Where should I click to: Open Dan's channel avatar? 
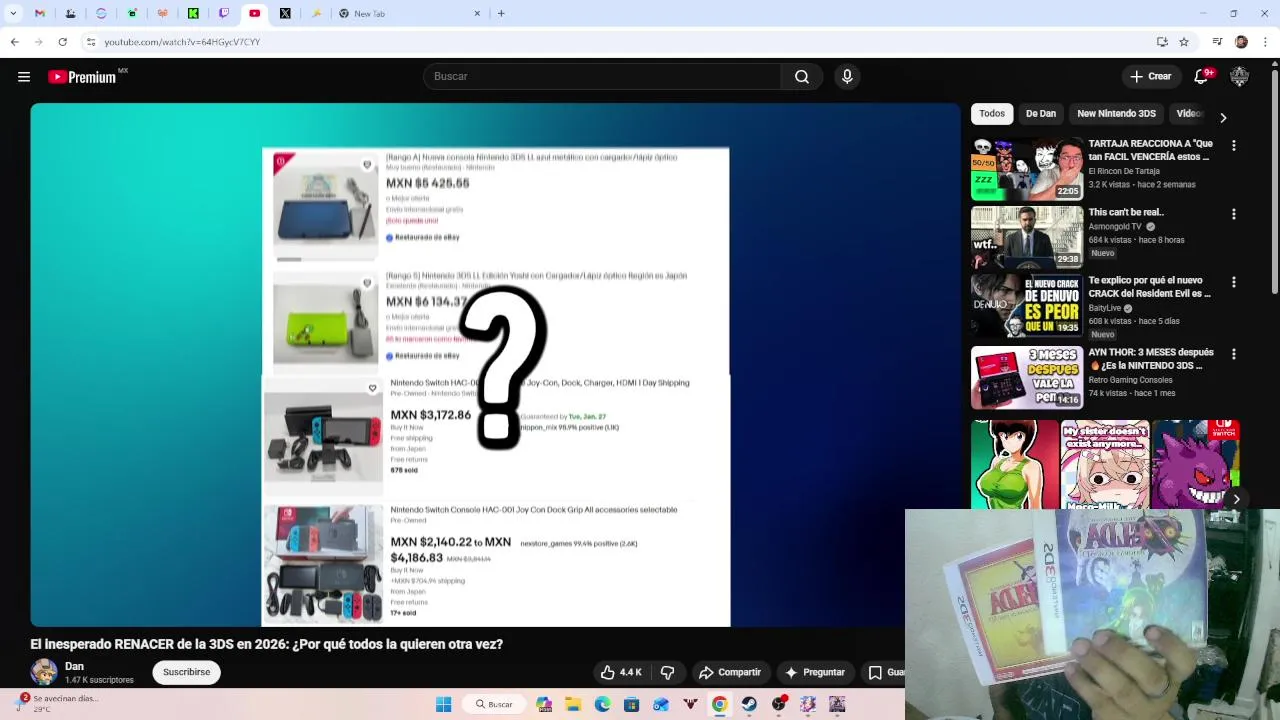[x=44, y=672]
